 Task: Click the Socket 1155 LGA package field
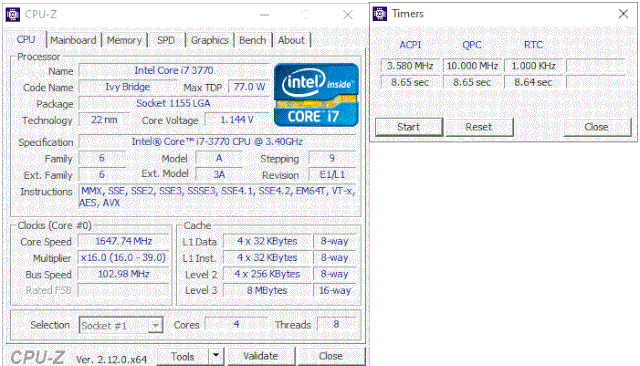pos(174,103)
